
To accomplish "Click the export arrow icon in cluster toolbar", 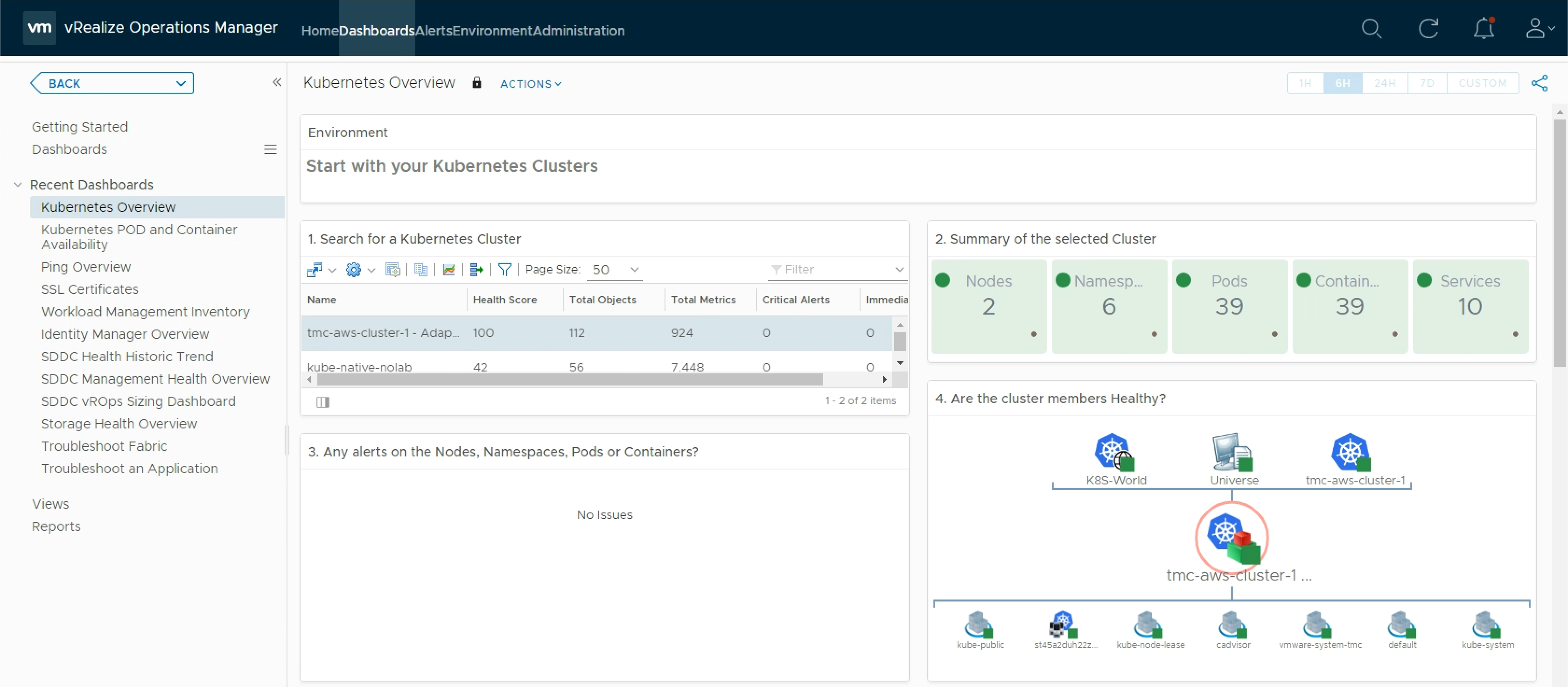I will [x=476, y=270].
